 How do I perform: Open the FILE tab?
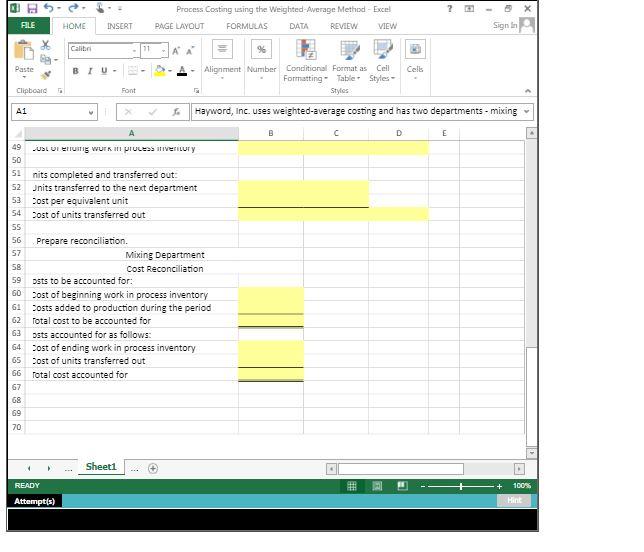coord(28,25)
